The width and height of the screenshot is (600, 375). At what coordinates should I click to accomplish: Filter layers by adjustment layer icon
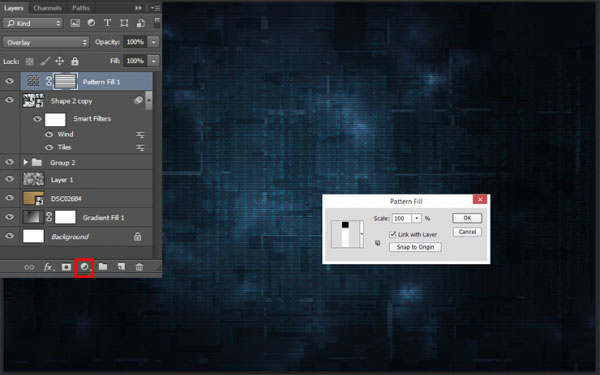(91, 23)
